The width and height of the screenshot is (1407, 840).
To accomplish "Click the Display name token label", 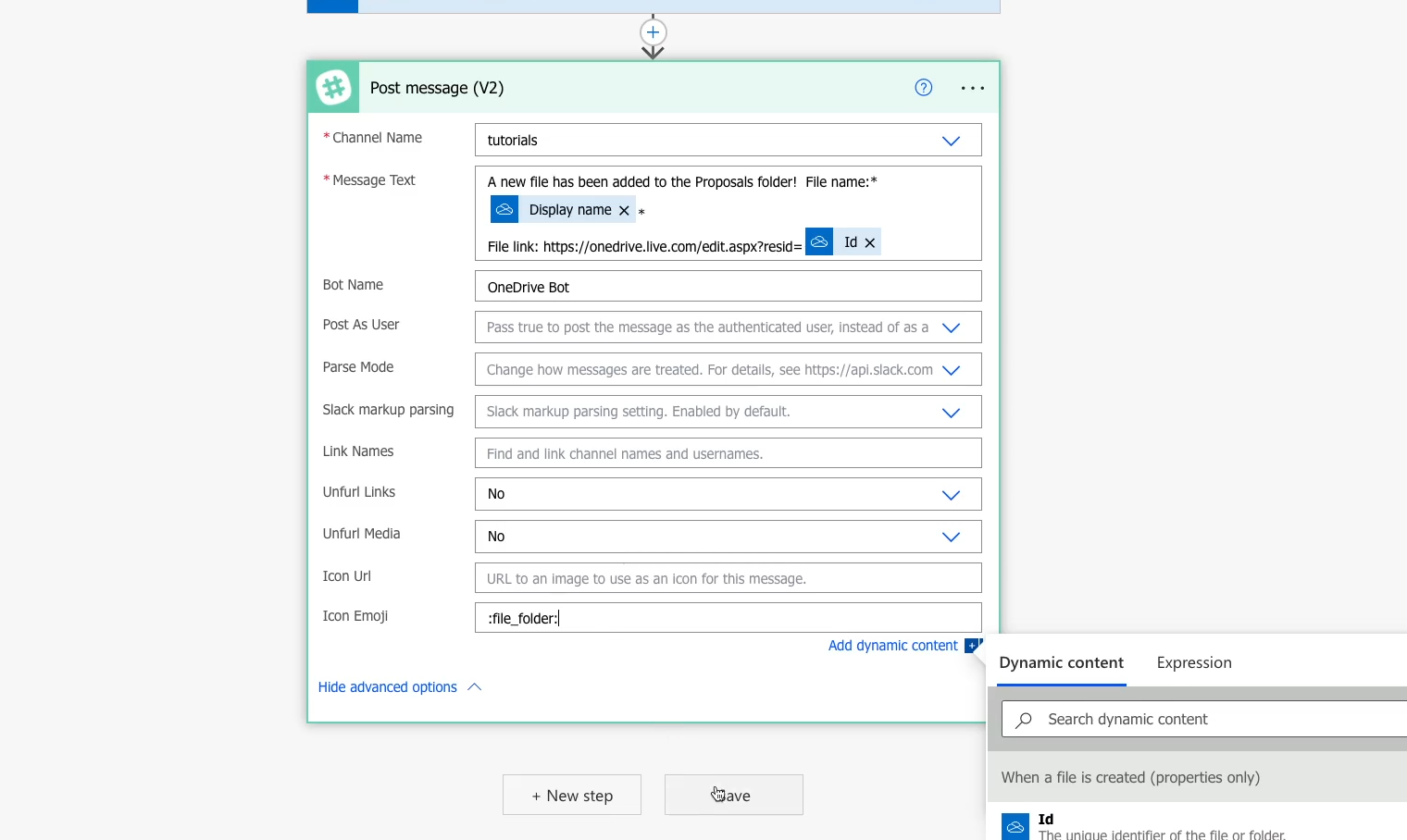I will [570, 210].
